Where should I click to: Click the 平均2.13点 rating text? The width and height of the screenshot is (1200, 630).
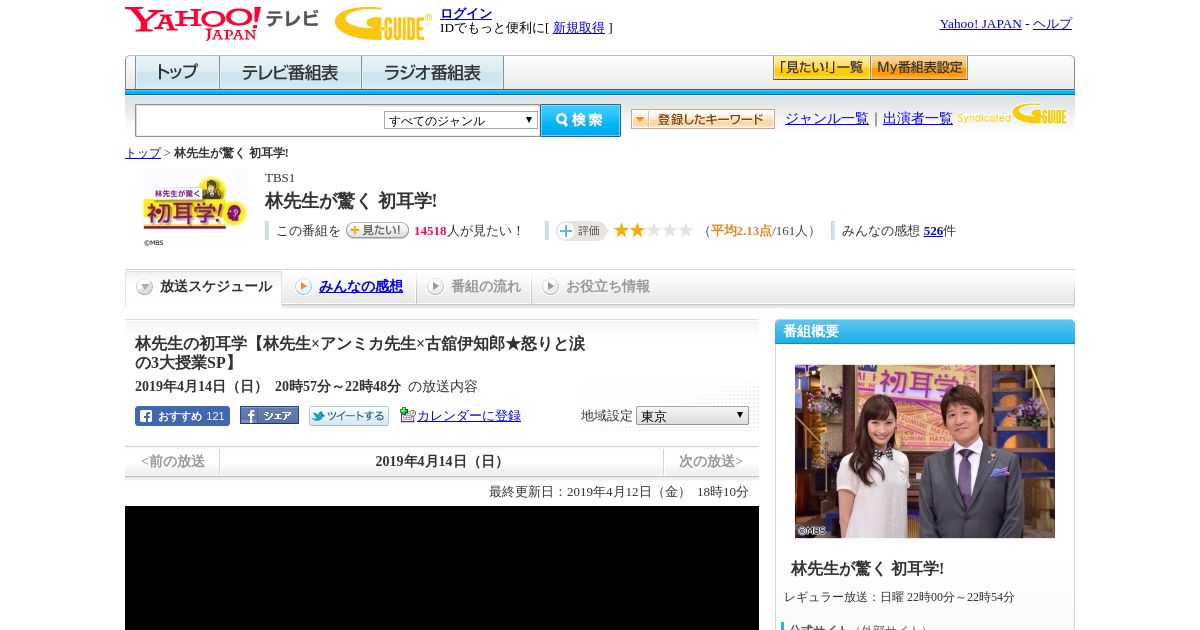(x=741, y=231)
